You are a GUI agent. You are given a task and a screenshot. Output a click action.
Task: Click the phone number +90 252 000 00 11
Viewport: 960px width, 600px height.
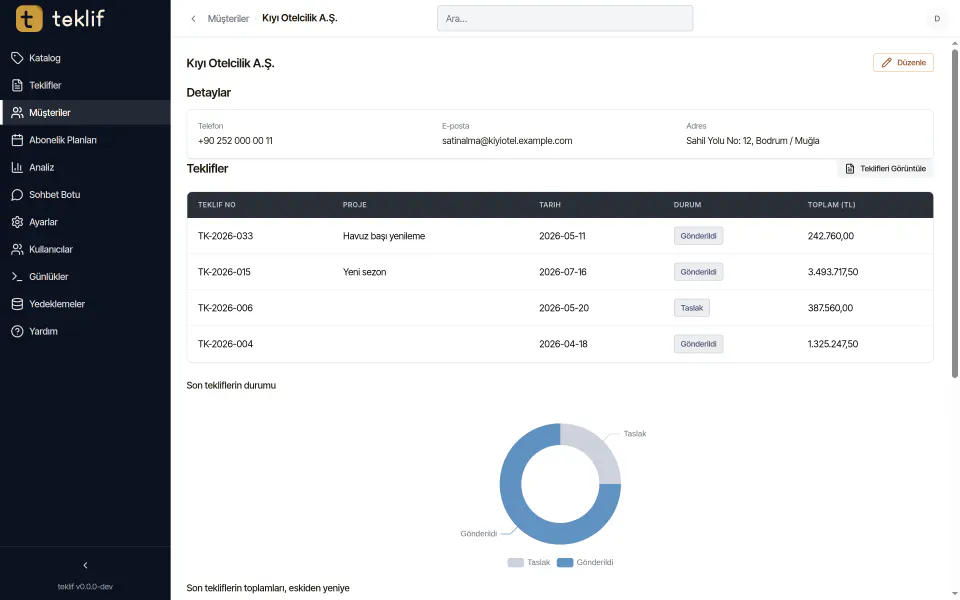(x=235, y=141)
